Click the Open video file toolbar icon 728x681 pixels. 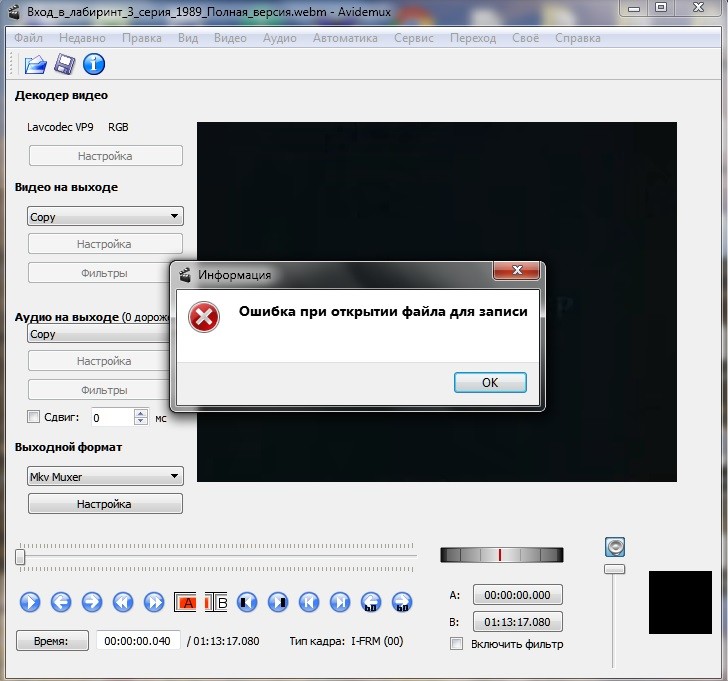tap(35, 65)
